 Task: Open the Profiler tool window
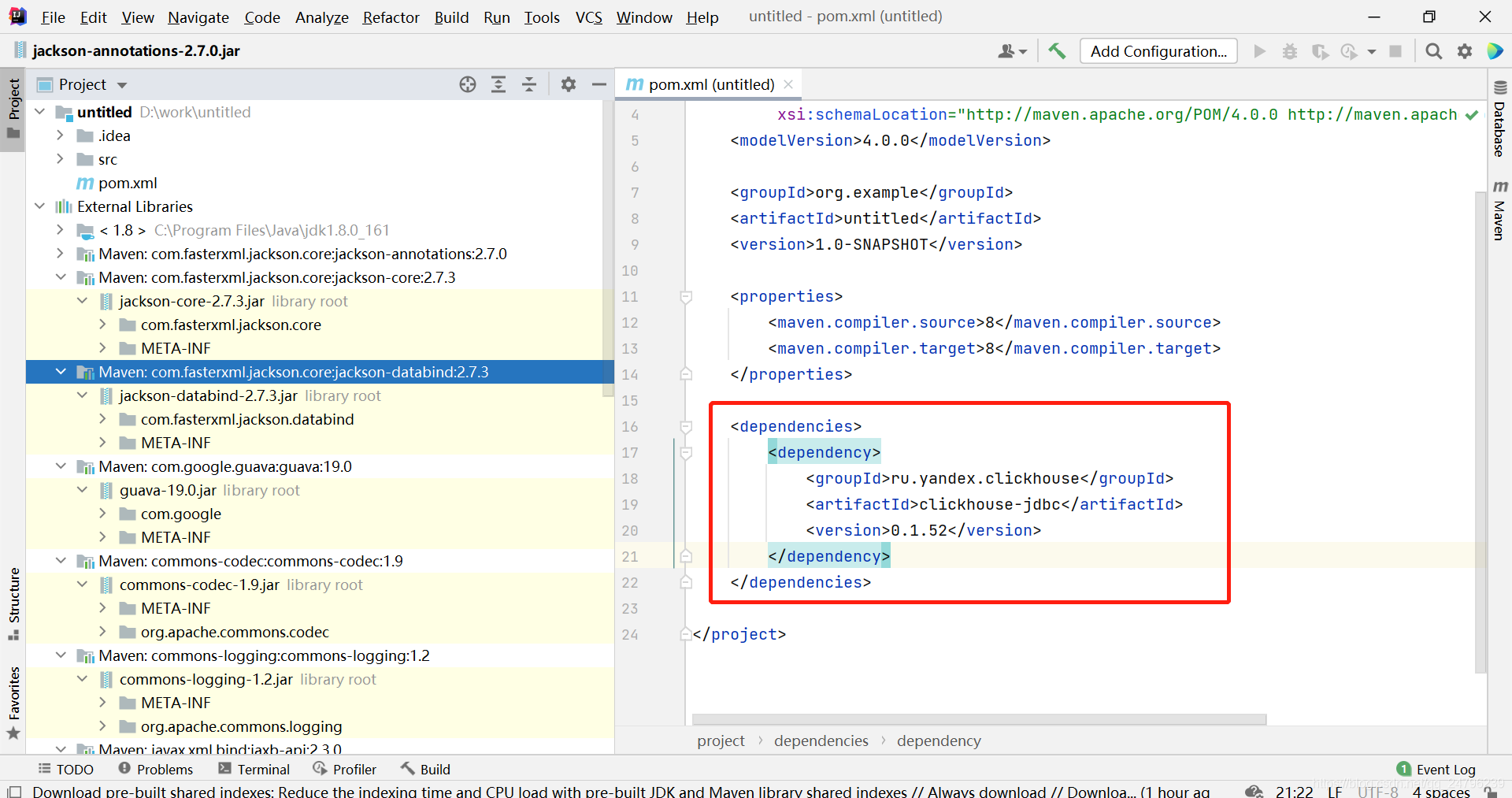tap(345, 770)
